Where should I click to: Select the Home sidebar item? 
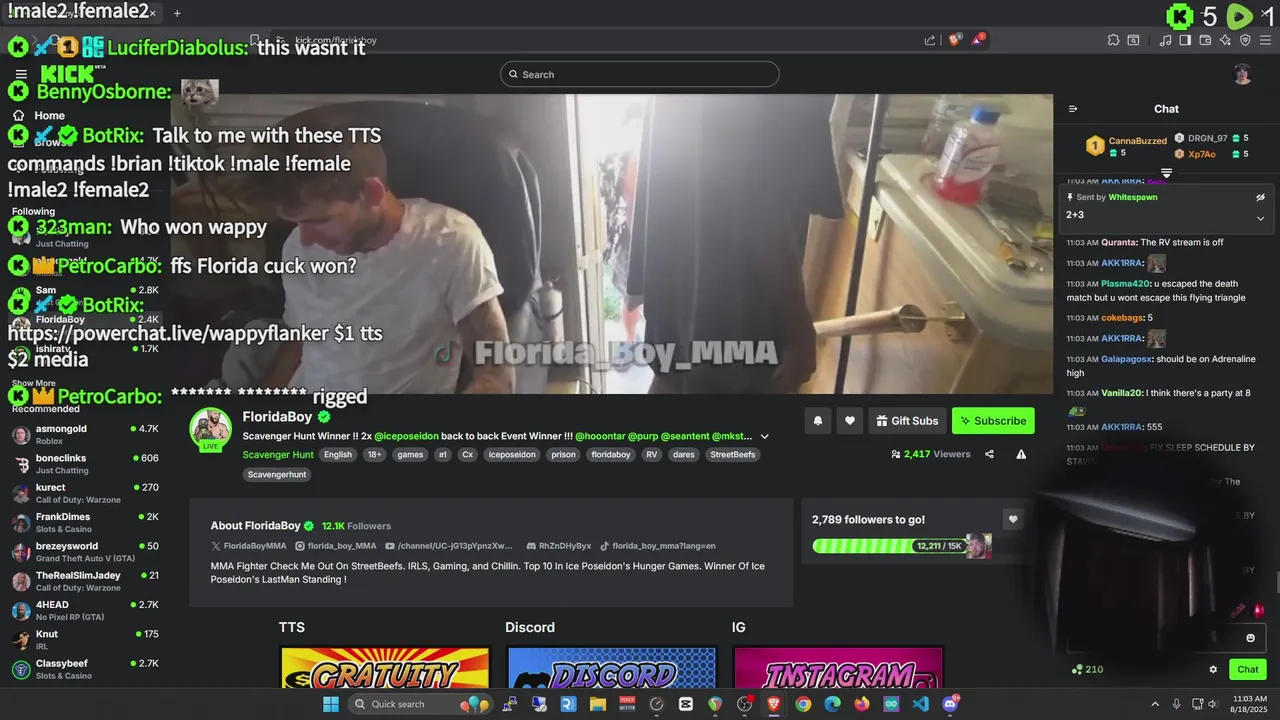click(49, 116)
